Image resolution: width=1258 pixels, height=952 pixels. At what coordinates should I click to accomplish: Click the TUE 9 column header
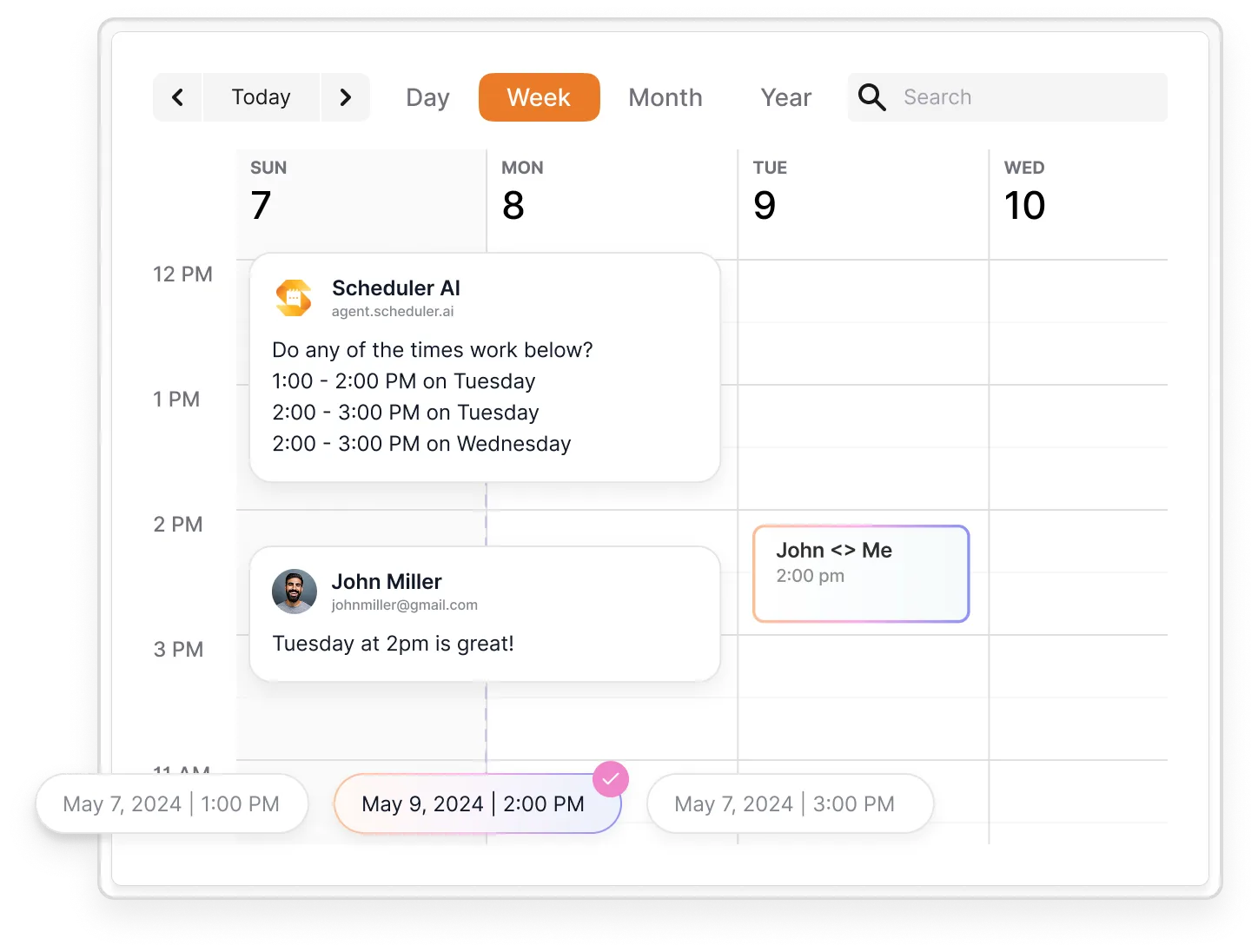[x=770, y=189]
